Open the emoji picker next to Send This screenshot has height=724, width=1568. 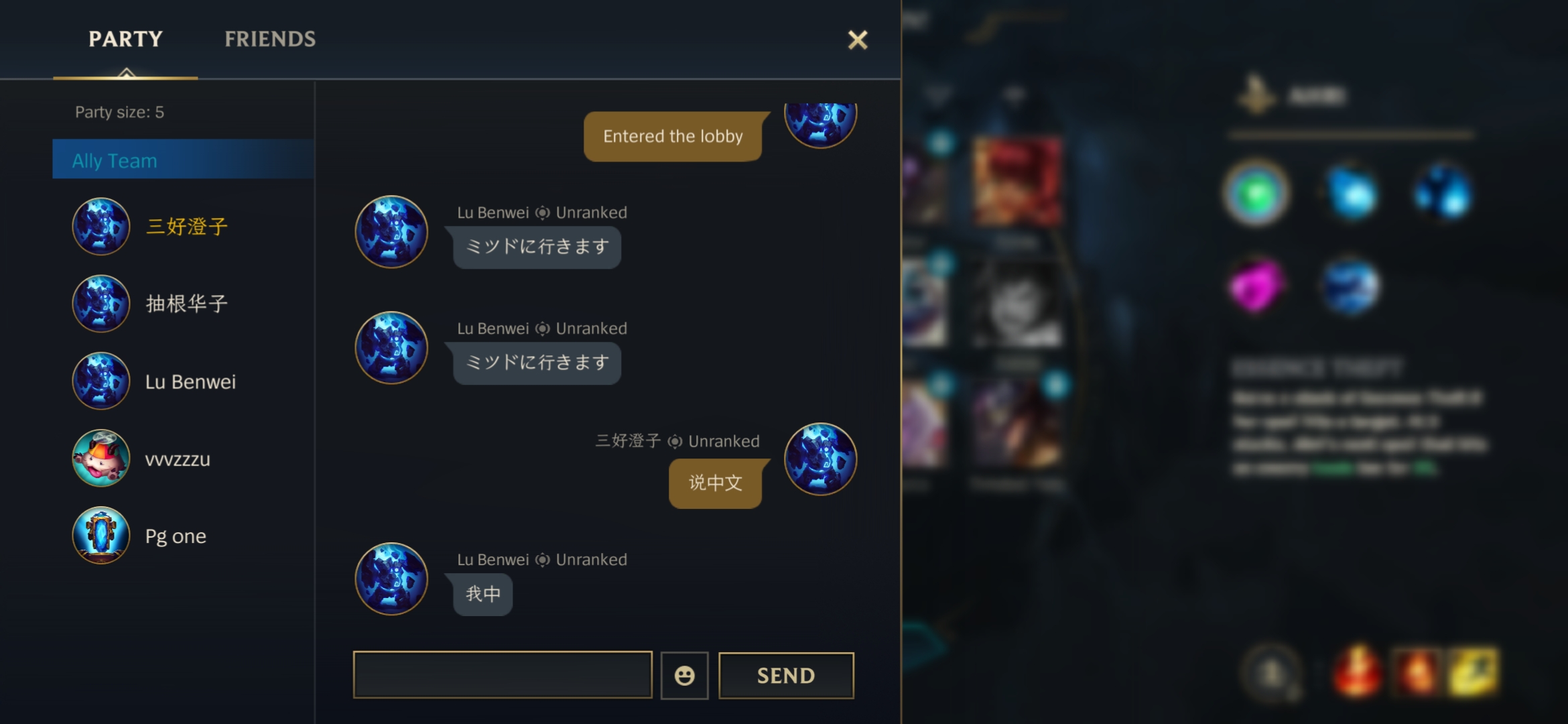pyautogui.click(x=684, y=675)
